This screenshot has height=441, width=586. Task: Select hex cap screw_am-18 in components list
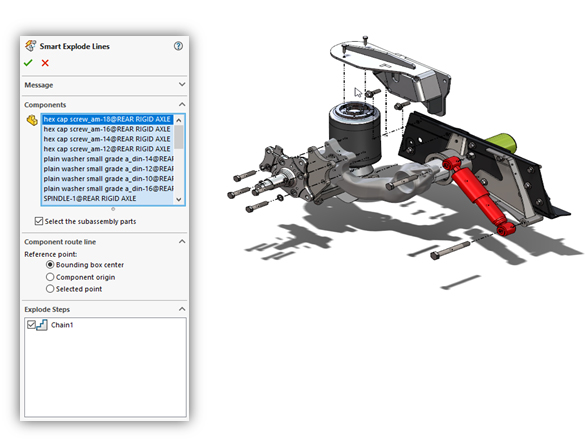click(107, 119)
